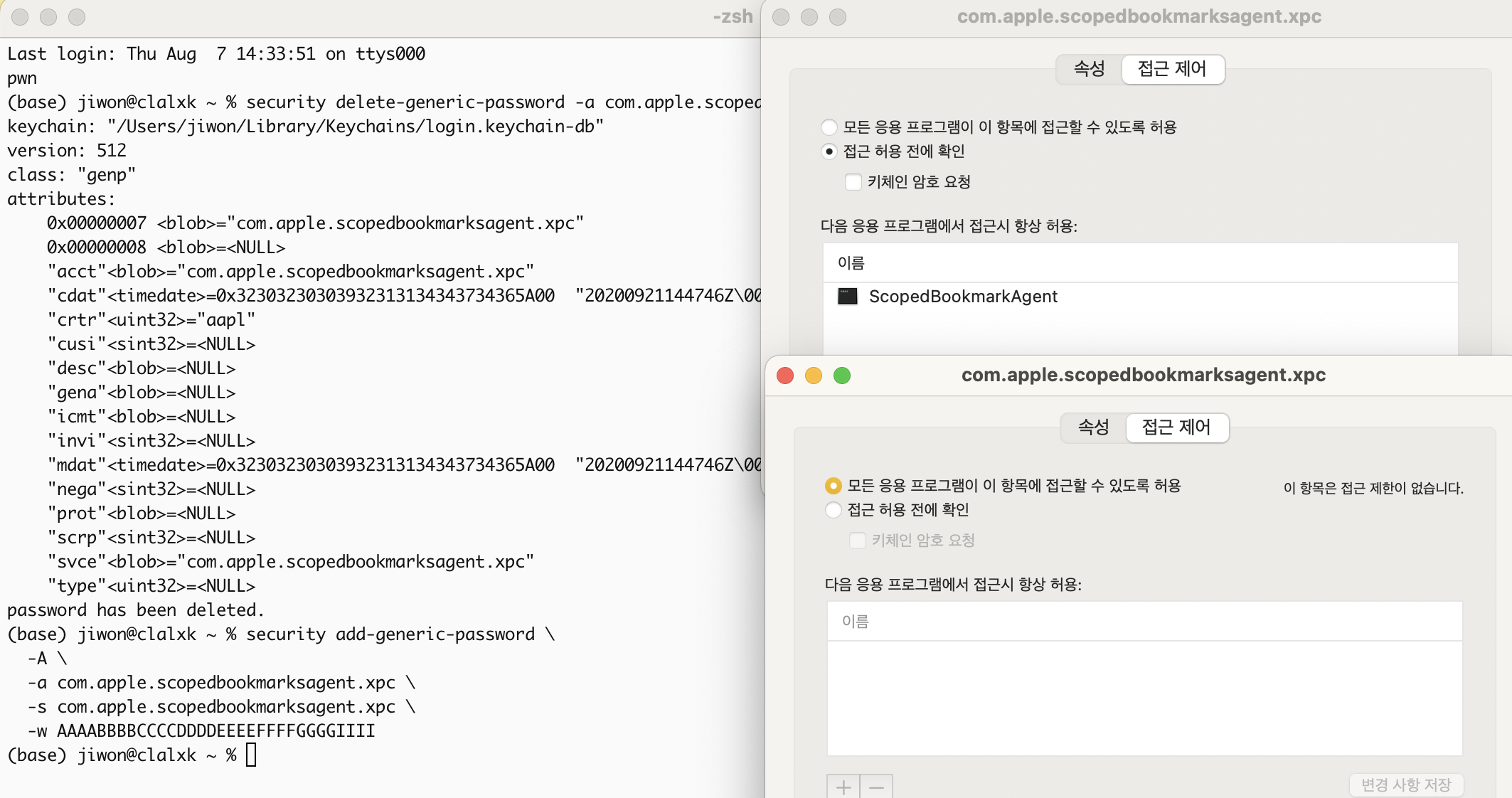1512x798 pixels.
Task: Click '이름' column header in front window list
Action: point(1144,622)
